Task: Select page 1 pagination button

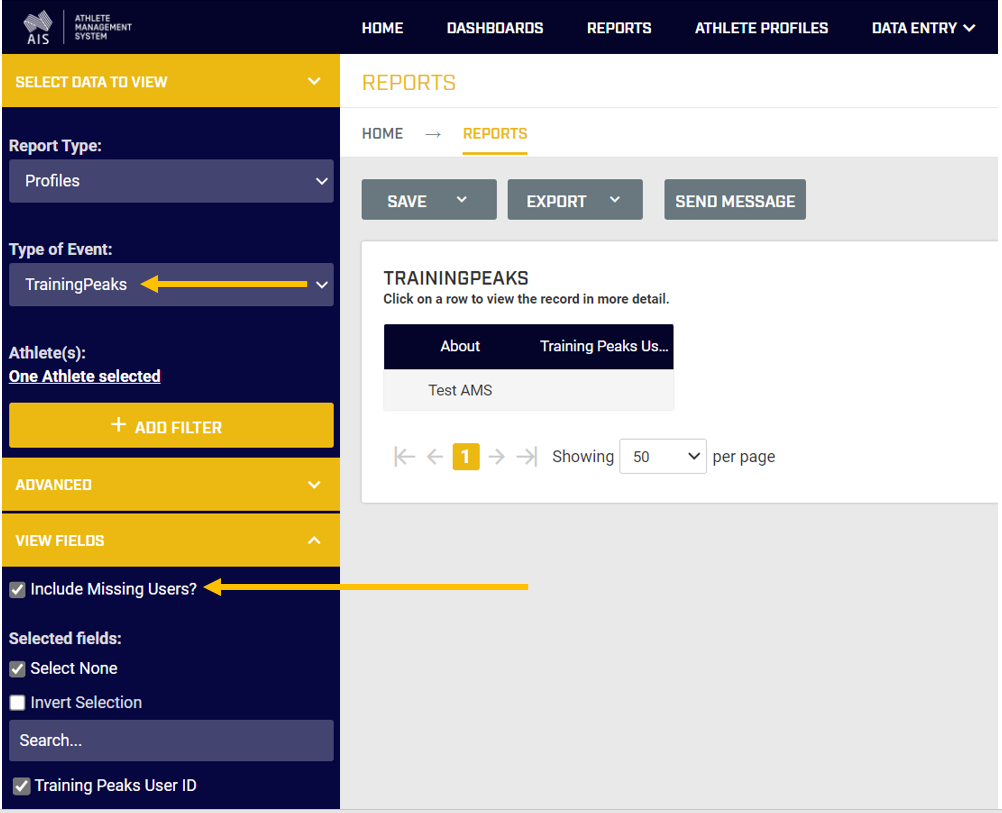Action: [466, 456]
